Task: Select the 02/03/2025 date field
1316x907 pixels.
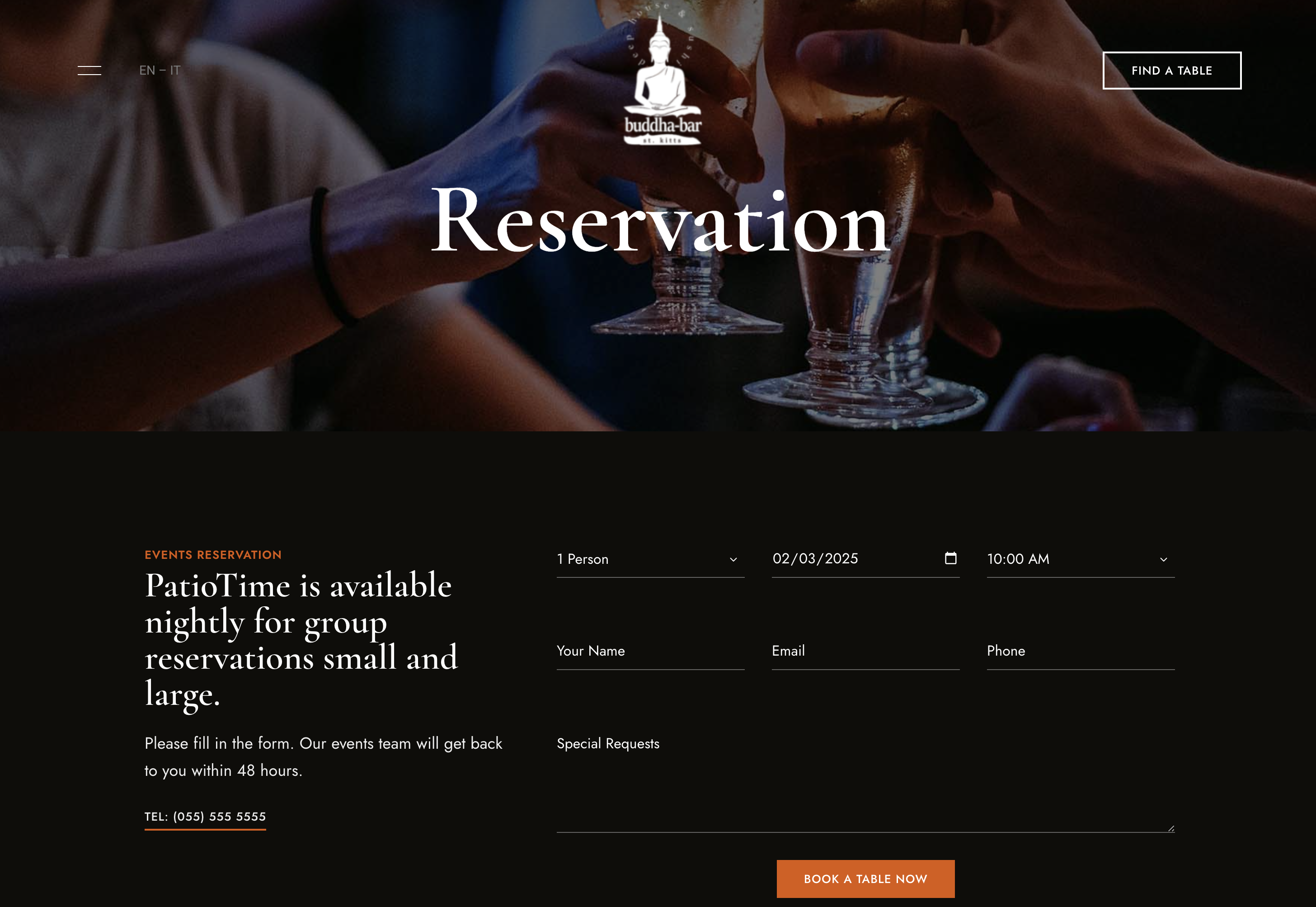Action: [x=865, y=559]
